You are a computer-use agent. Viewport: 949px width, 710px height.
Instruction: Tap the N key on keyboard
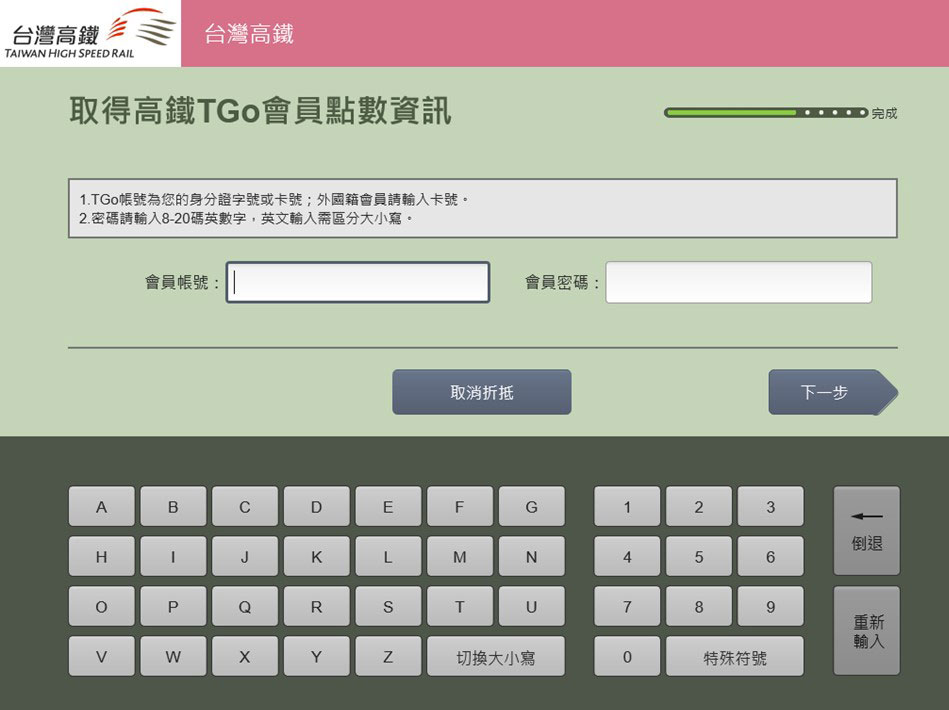tap(531, 556)
